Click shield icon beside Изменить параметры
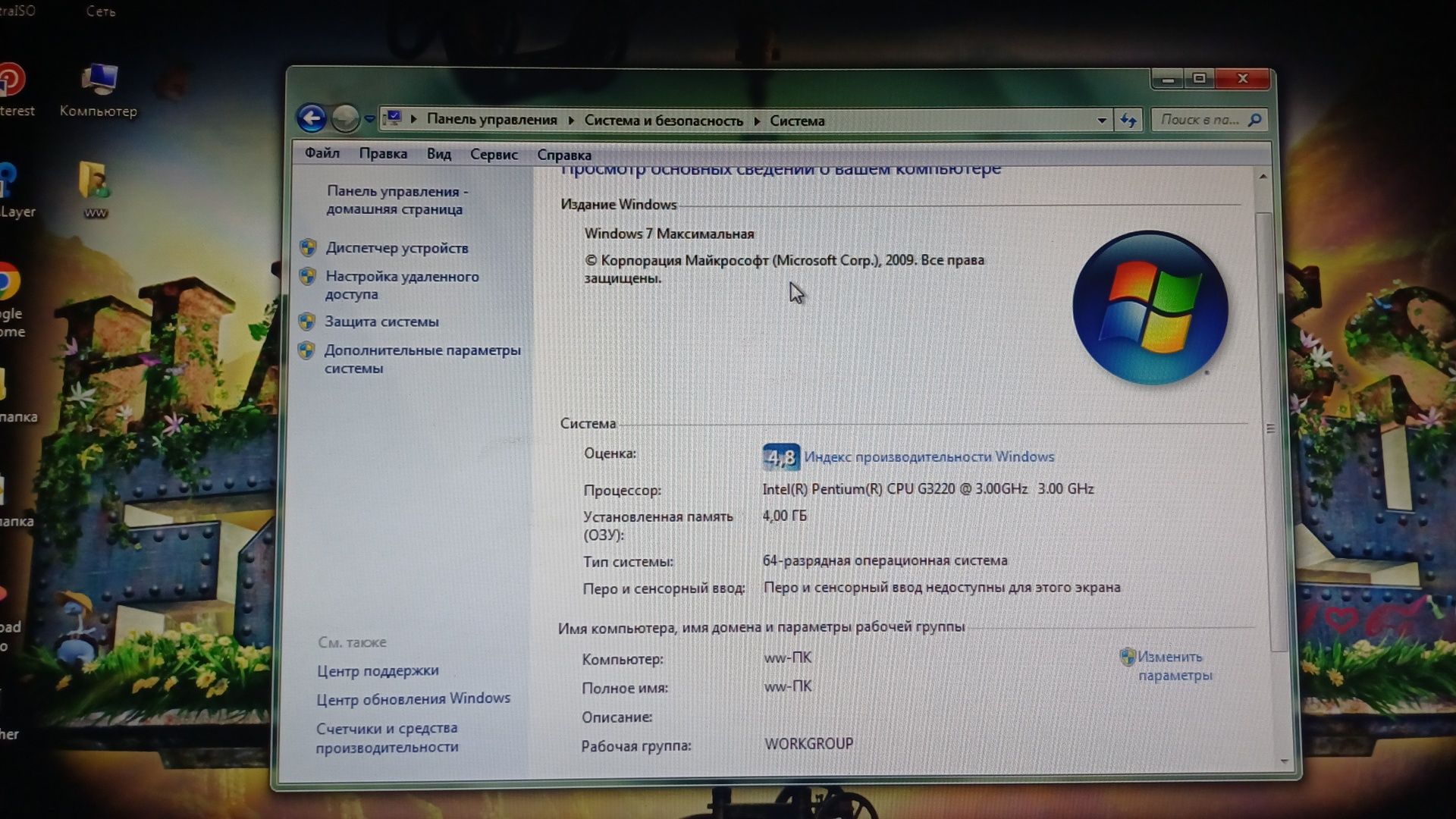The image size is (1456, 819). (x=1128, y=657)
